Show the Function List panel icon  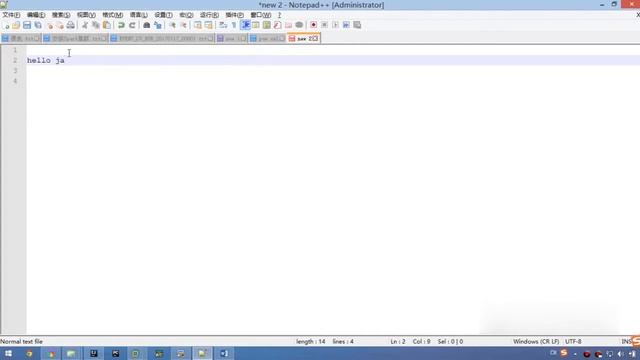[278, 25]
